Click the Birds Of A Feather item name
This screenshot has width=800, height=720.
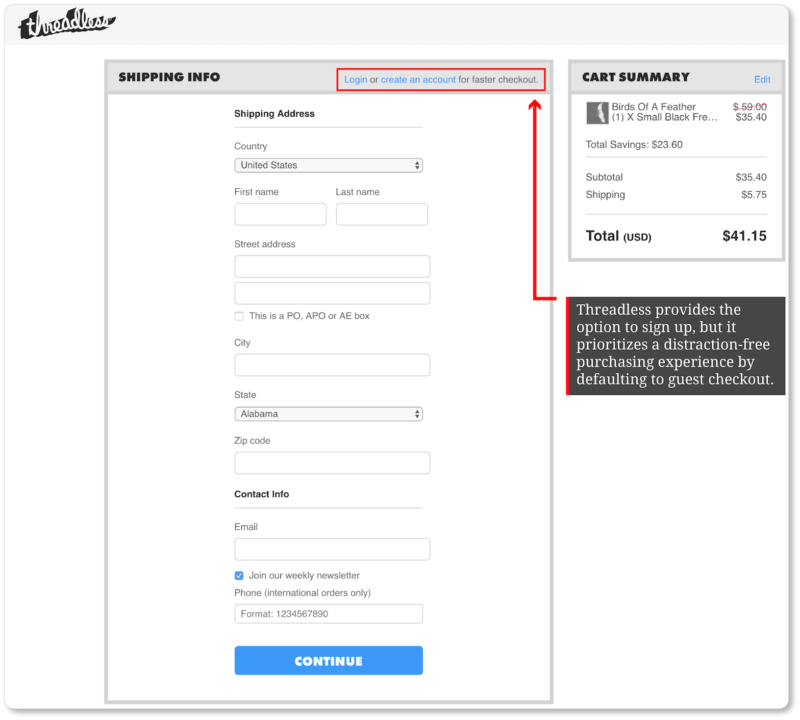point(653,107)
